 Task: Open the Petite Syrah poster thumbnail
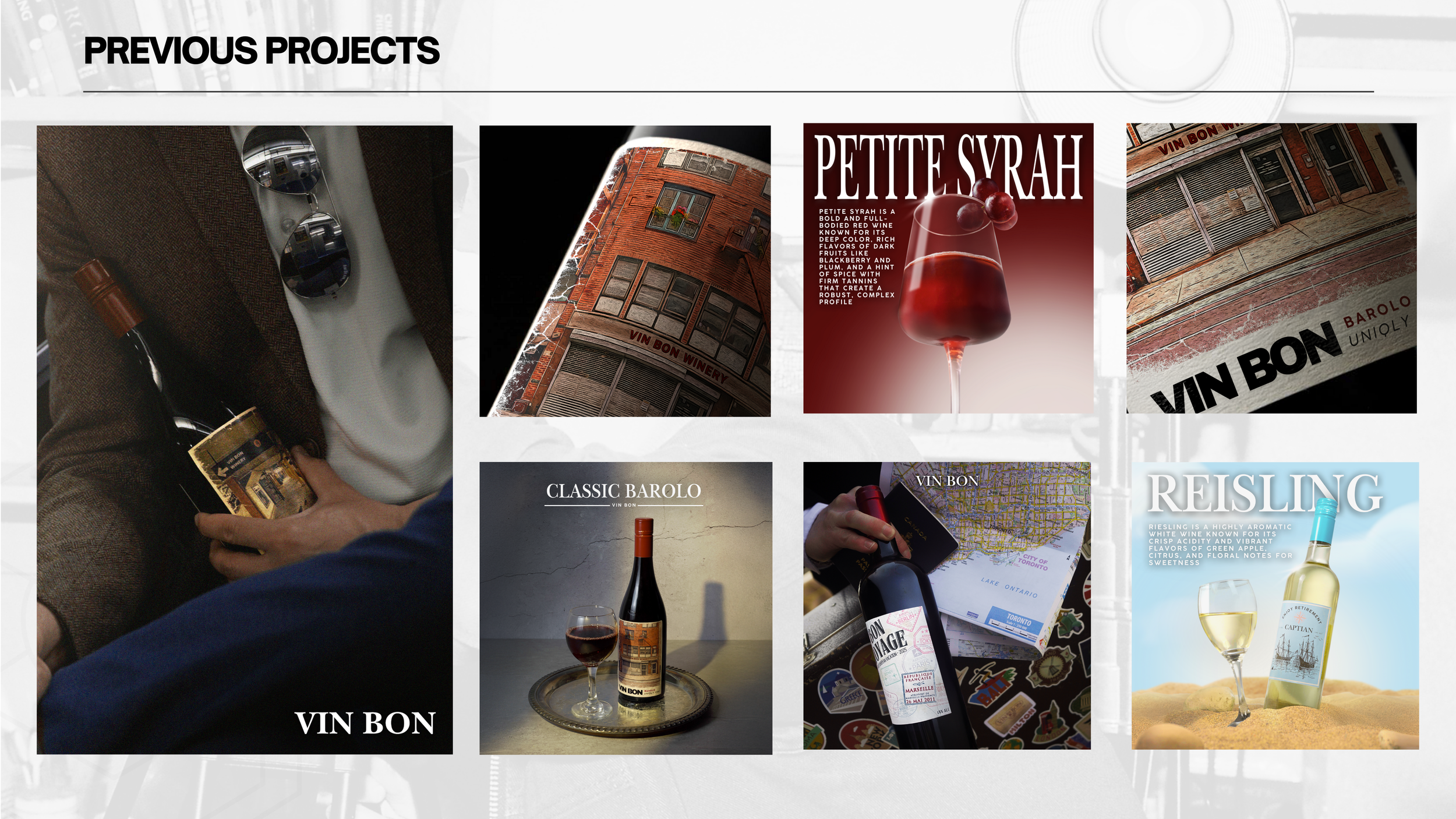(x=948, y=268)
